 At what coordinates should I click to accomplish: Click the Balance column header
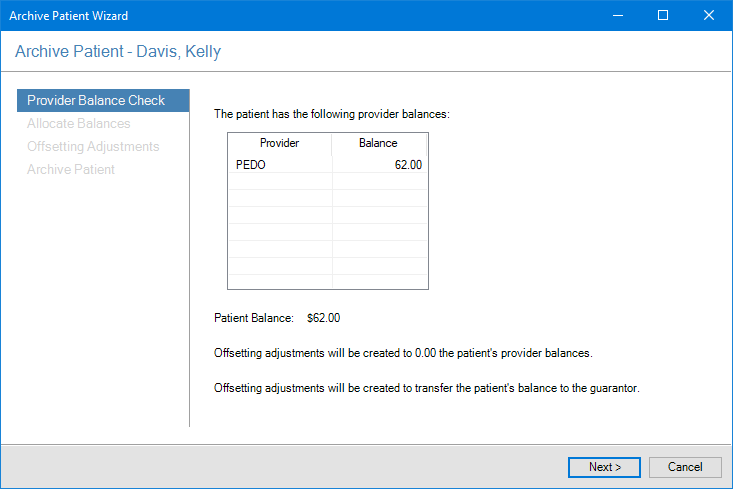pyautogui.click(x=379, y=143)
